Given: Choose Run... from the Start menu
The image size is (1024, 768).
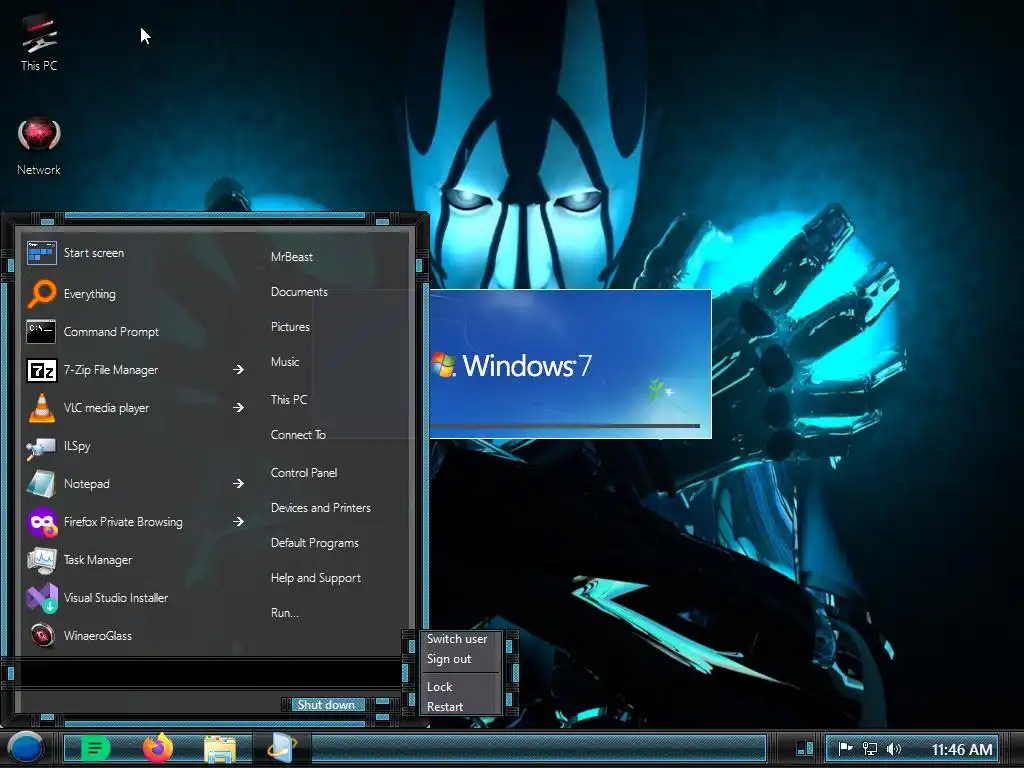Looking at the screenshot, I should [x=285, y=613].
